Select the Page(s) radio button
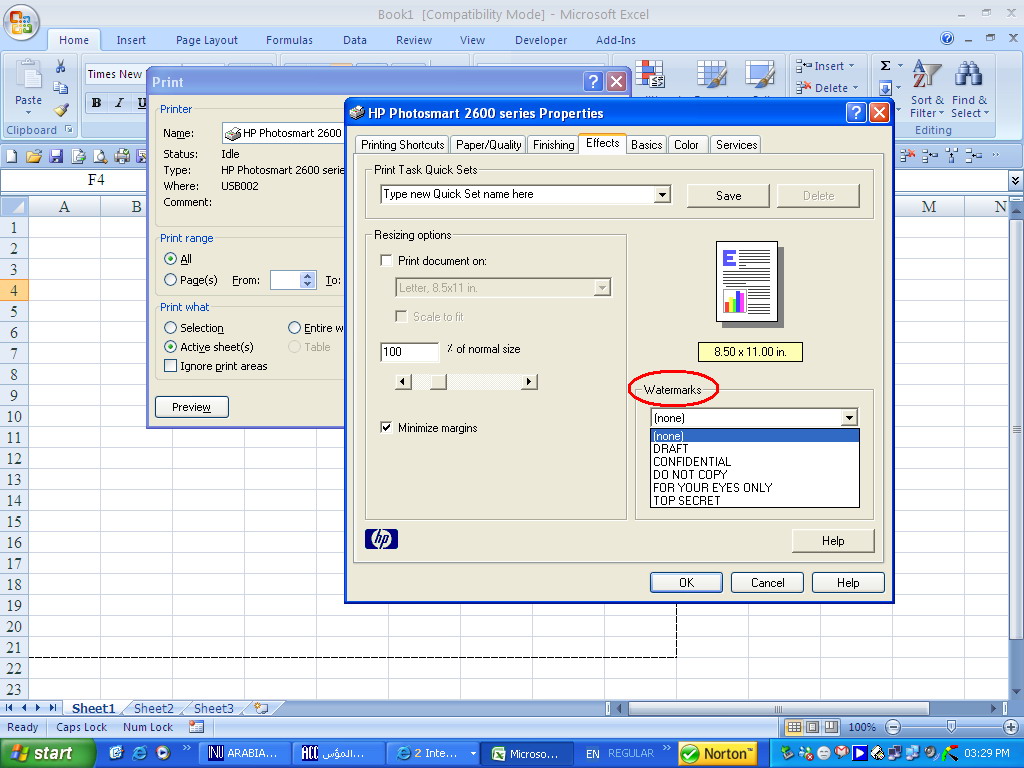 tap(170, 280)
